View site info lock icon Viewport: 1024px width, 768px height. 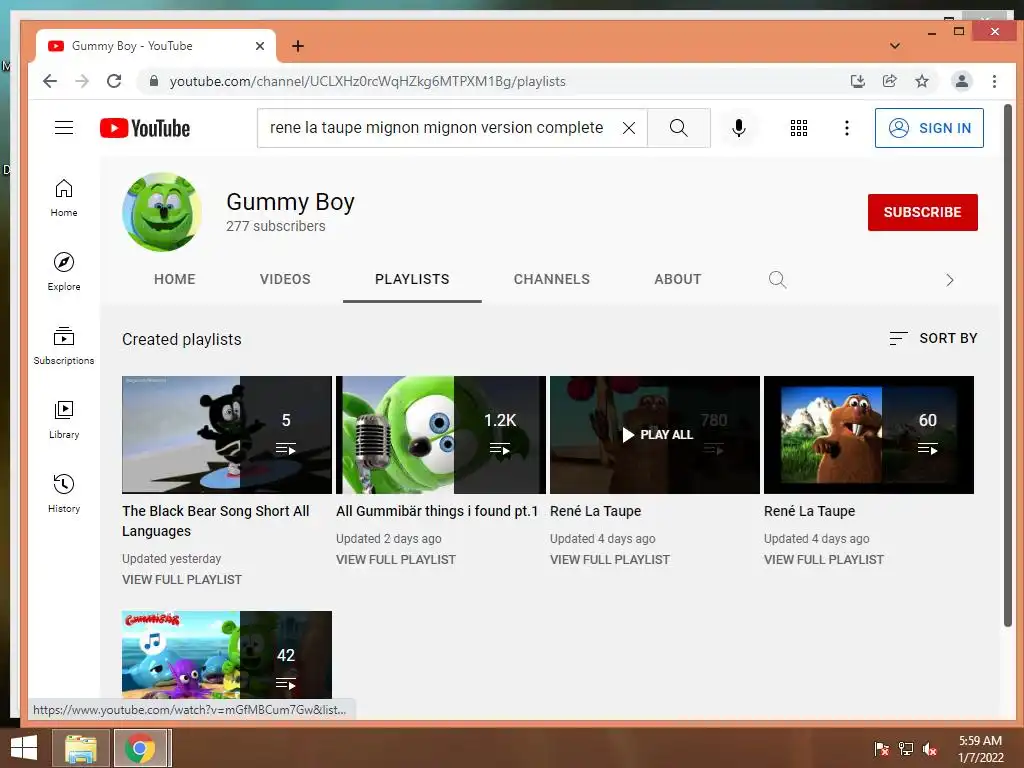(153, 81)
